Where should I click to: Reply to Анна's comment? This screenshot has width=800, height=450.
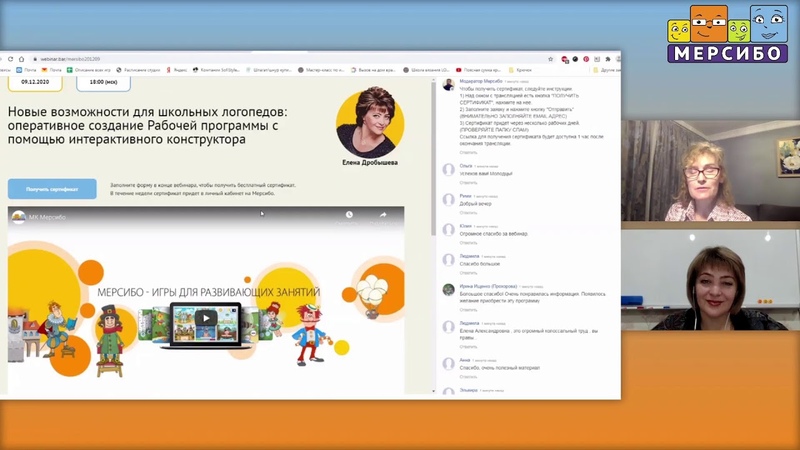tap(468, 377)
